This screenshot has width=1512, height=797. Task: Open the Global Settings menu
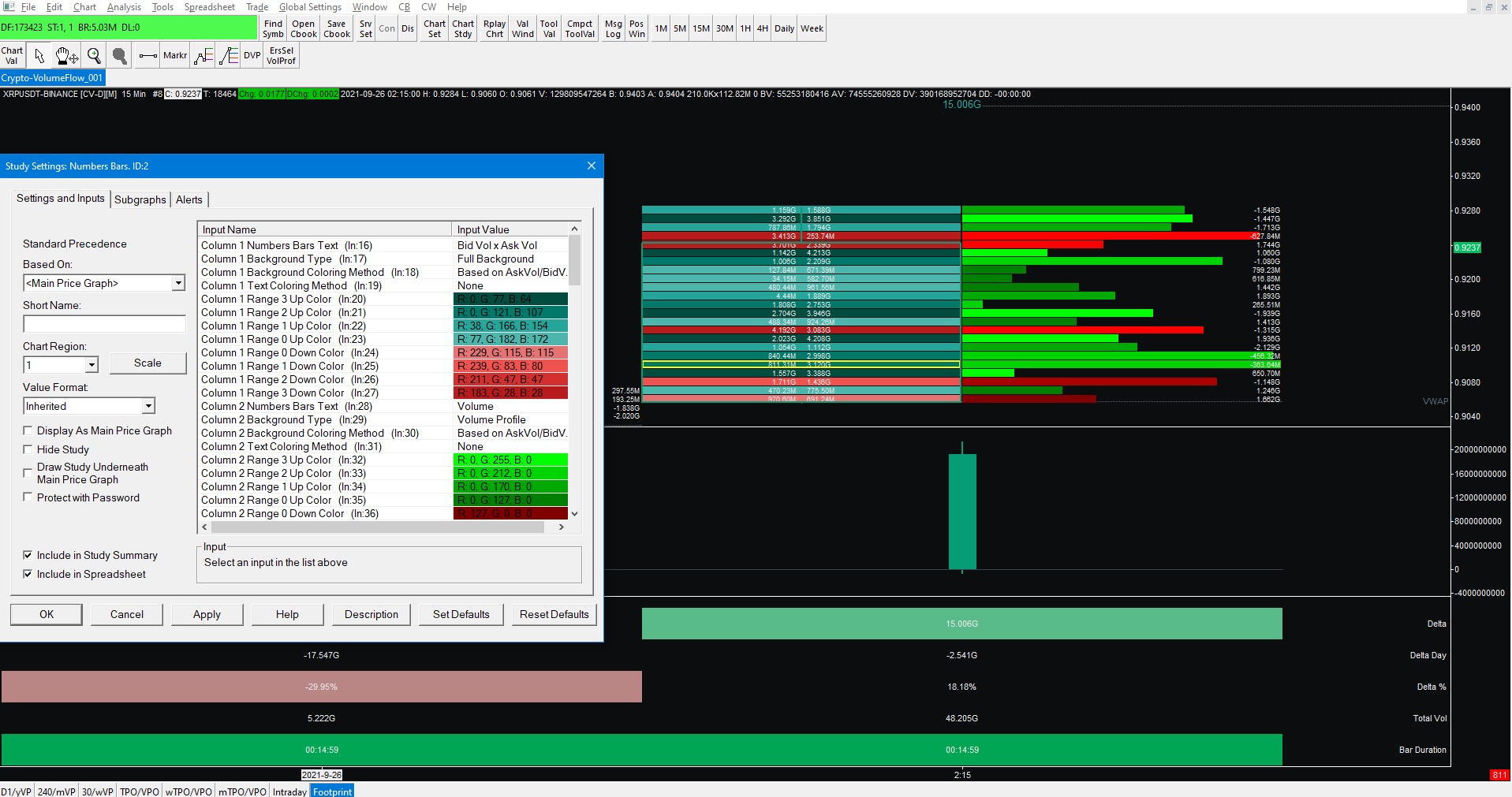(x=310, y=7)
